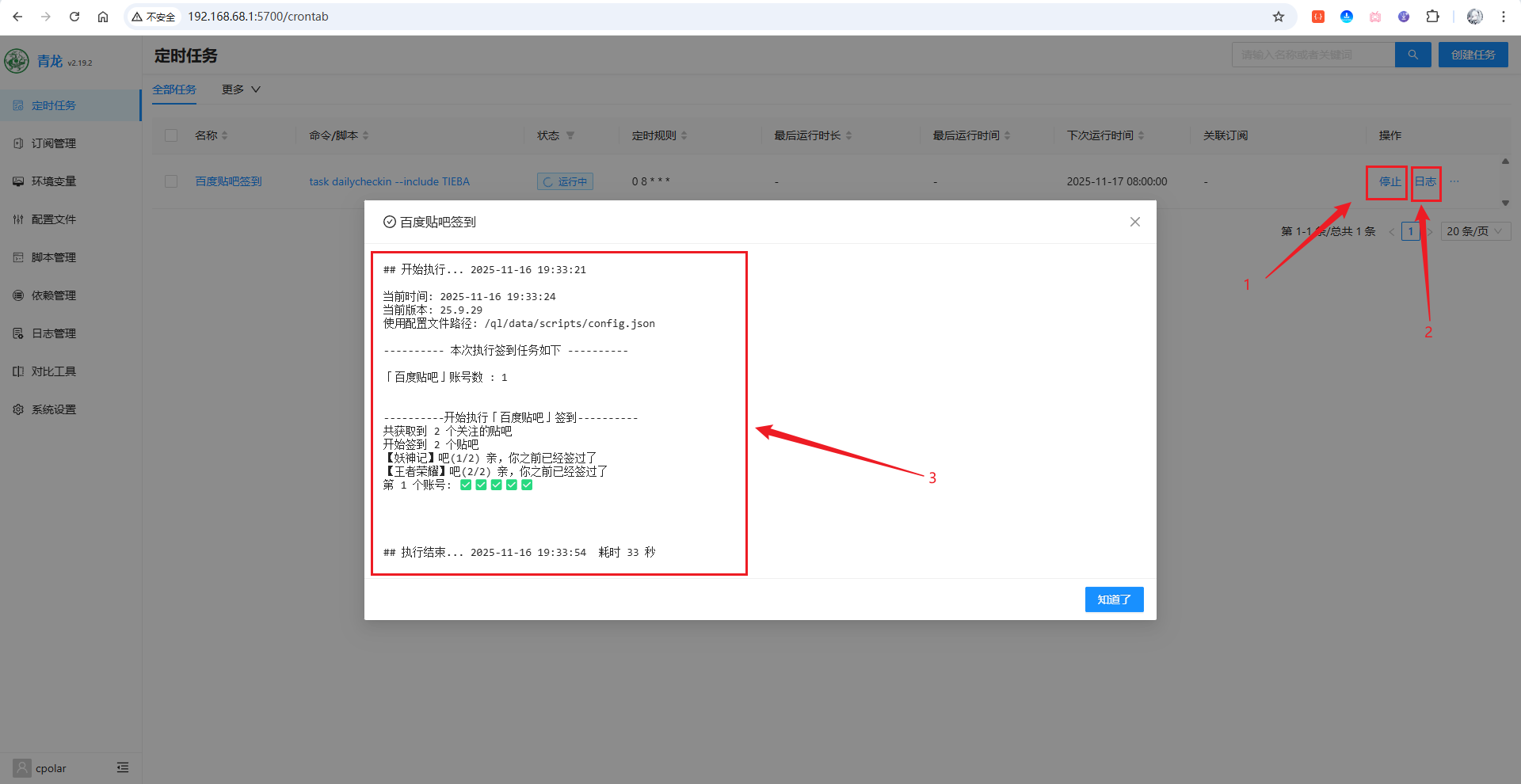Image resolution: width=1521 pixels, height=784 pixels.
Task: Open the 环境变量 sidebar item
Action: [54, 181]
